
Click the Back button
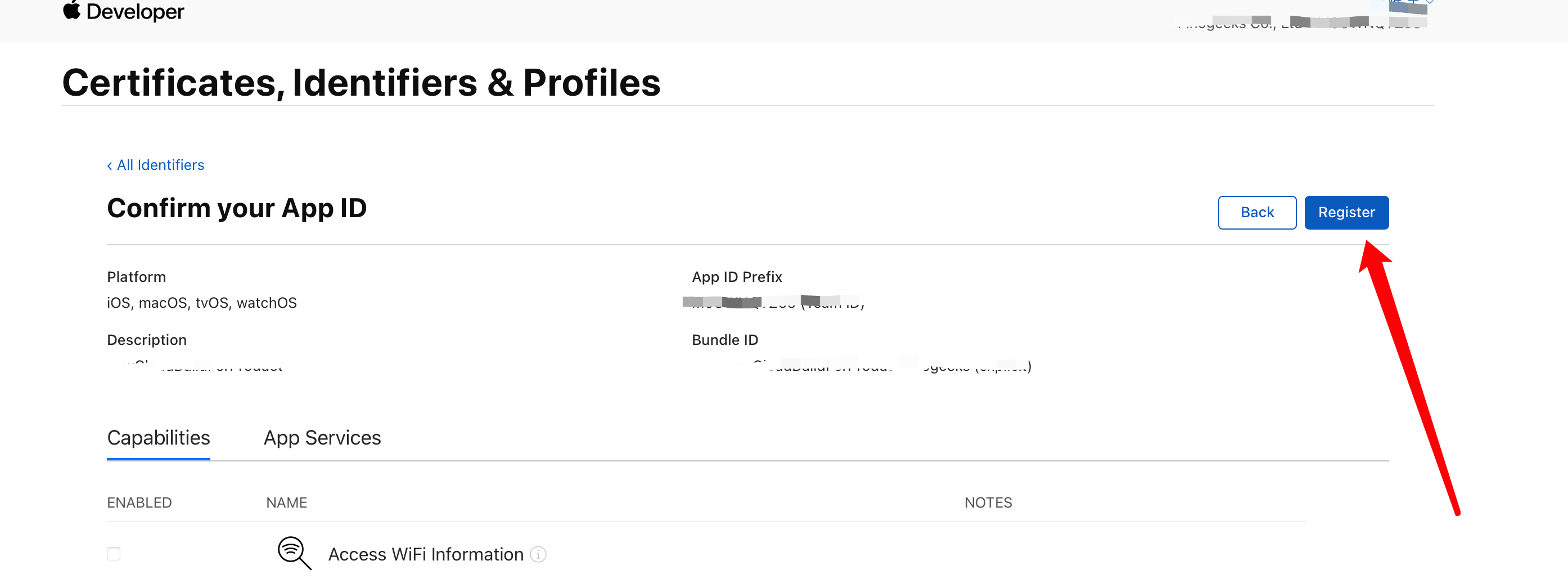1256,212
